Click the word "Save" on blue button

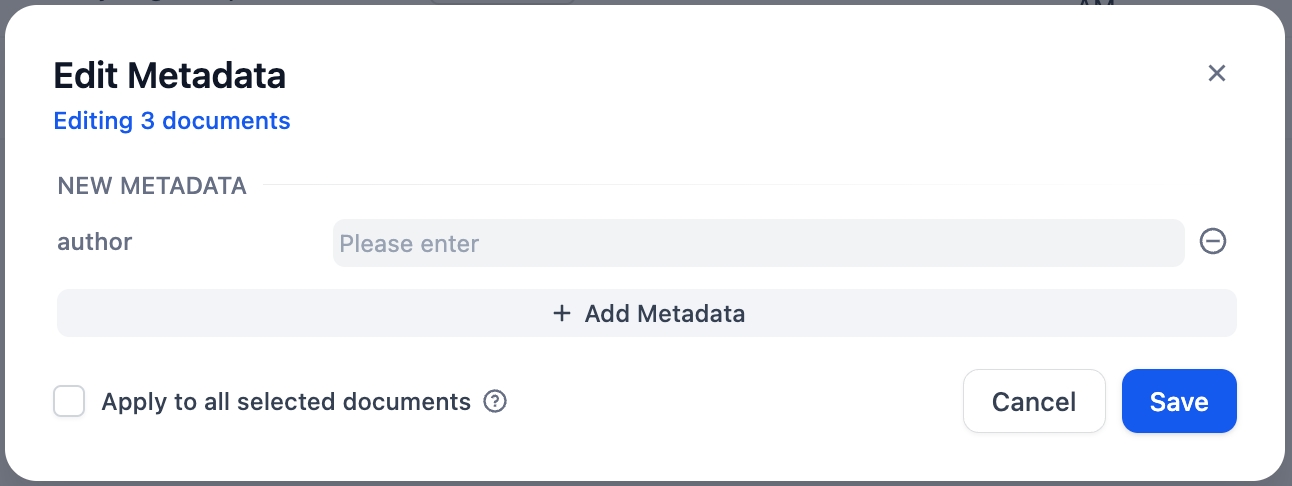1179,402
